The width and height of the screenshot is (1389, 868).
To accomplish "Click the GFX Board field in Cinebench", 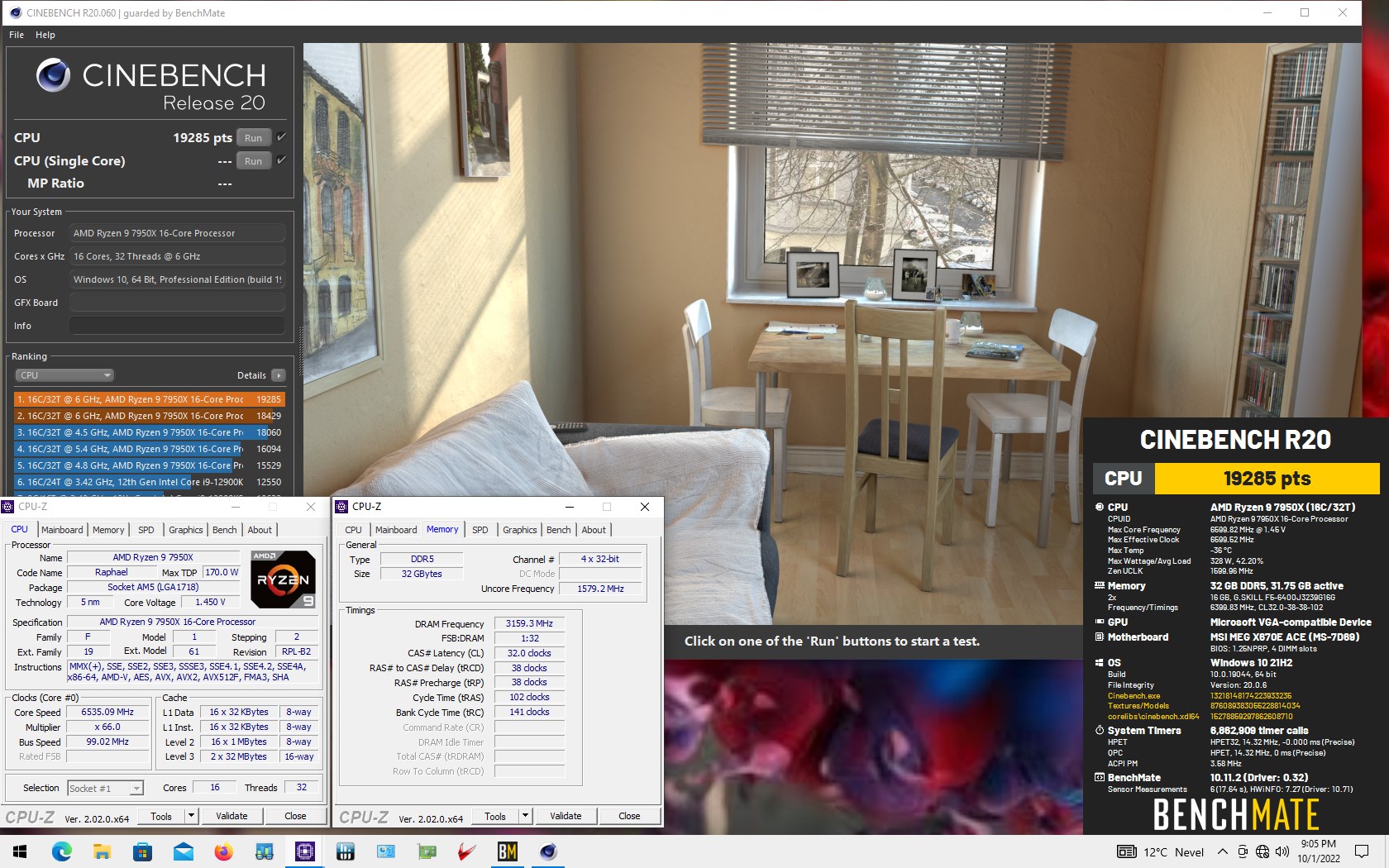I will coord(177,303).
